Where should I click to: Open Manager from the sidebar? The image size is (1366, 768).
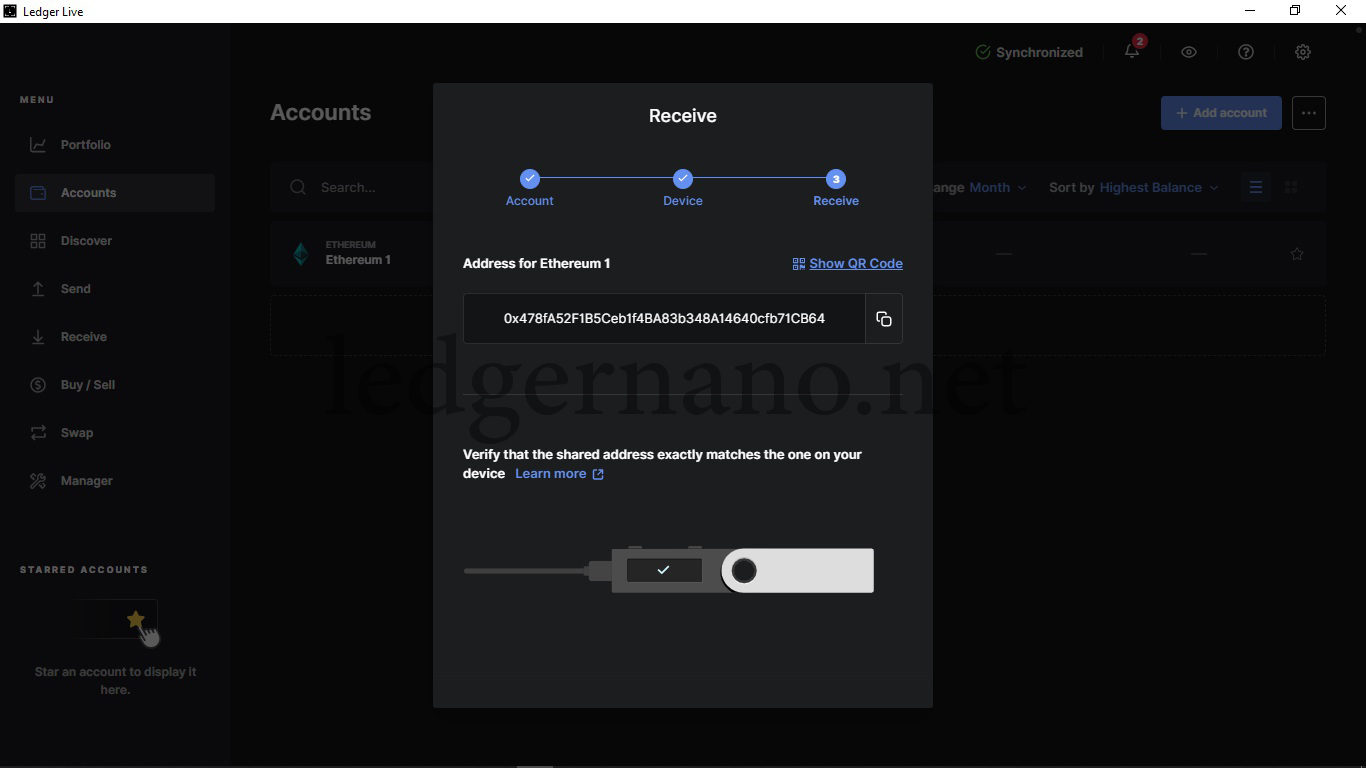[x=115, y=481]
